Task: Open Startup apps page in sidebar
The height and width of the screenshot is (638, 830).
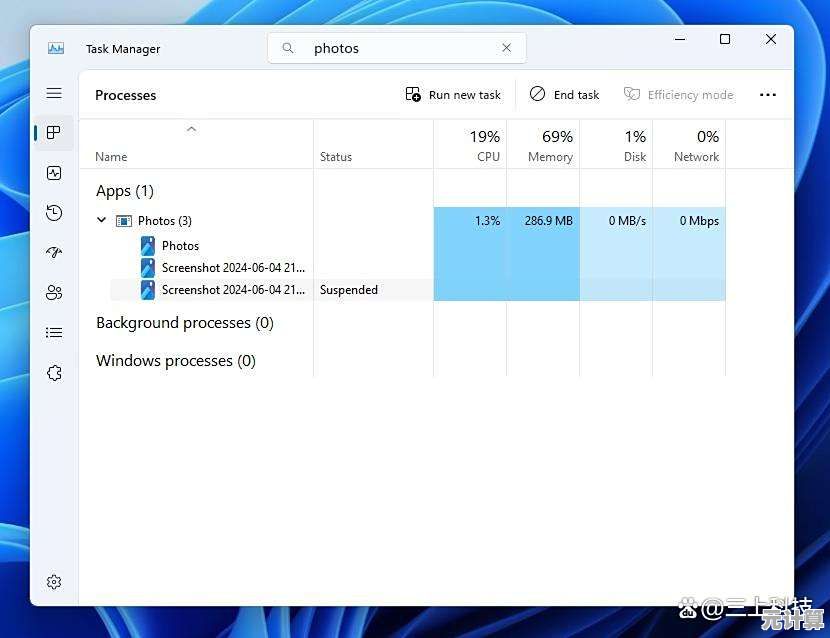Action: point(54,253)
